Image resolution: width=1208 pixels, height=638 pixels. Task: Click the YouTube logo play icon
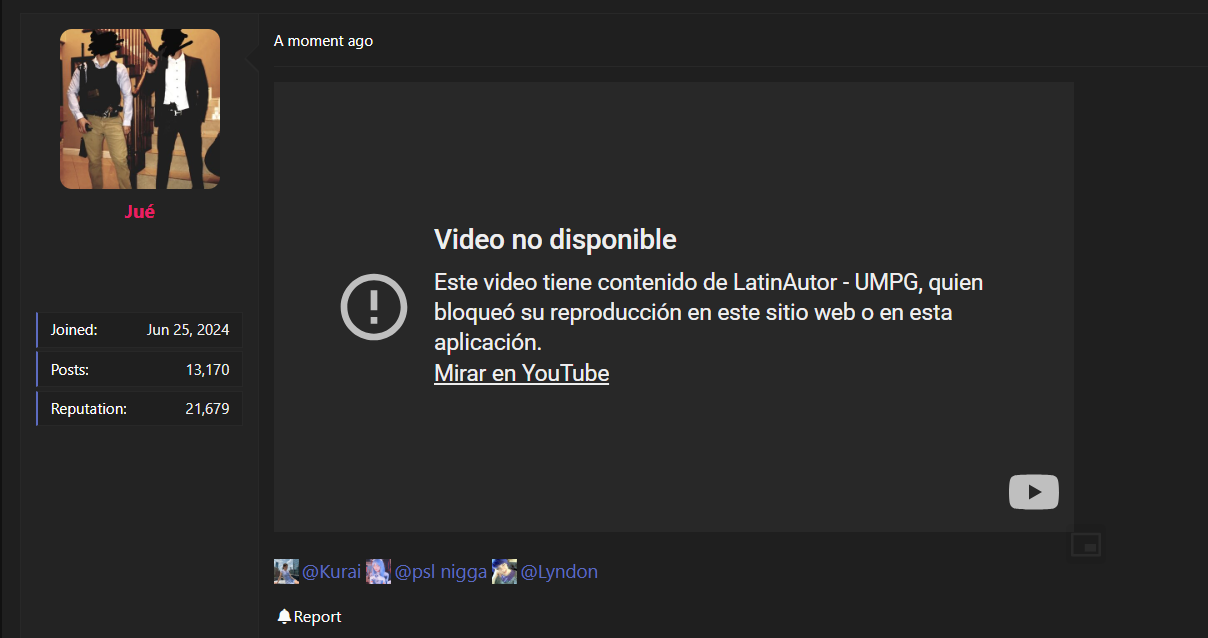tap(1034, 492)
